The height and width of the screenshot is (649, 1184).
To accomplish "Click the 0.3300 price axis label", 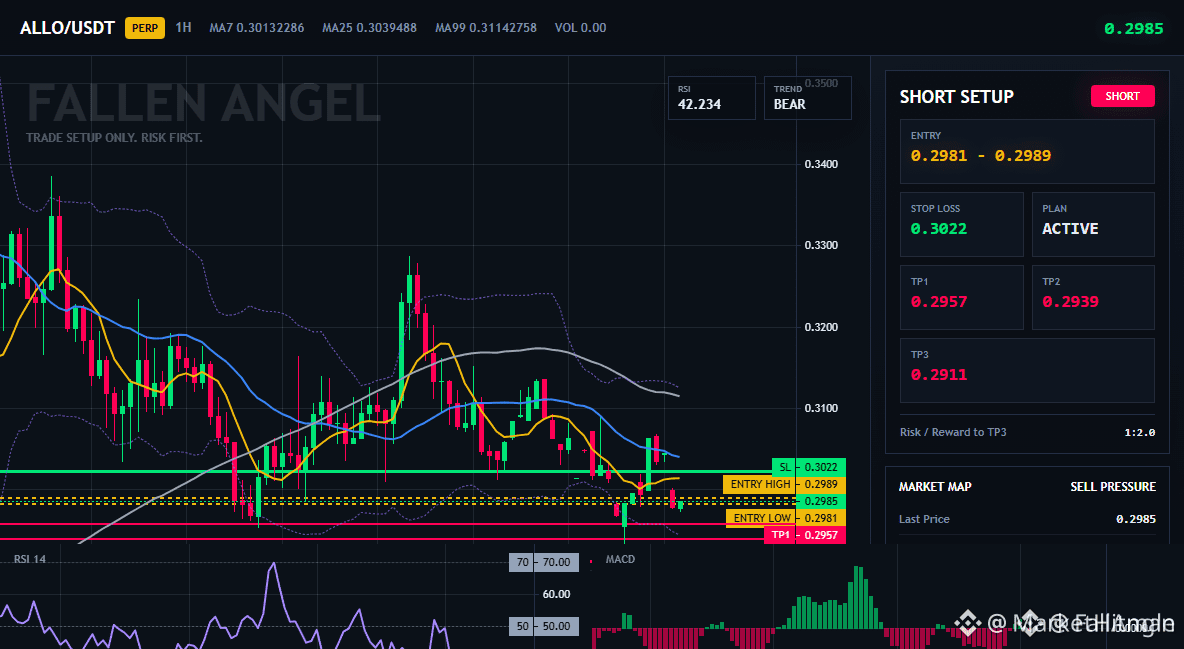I will tap(821, 246).
